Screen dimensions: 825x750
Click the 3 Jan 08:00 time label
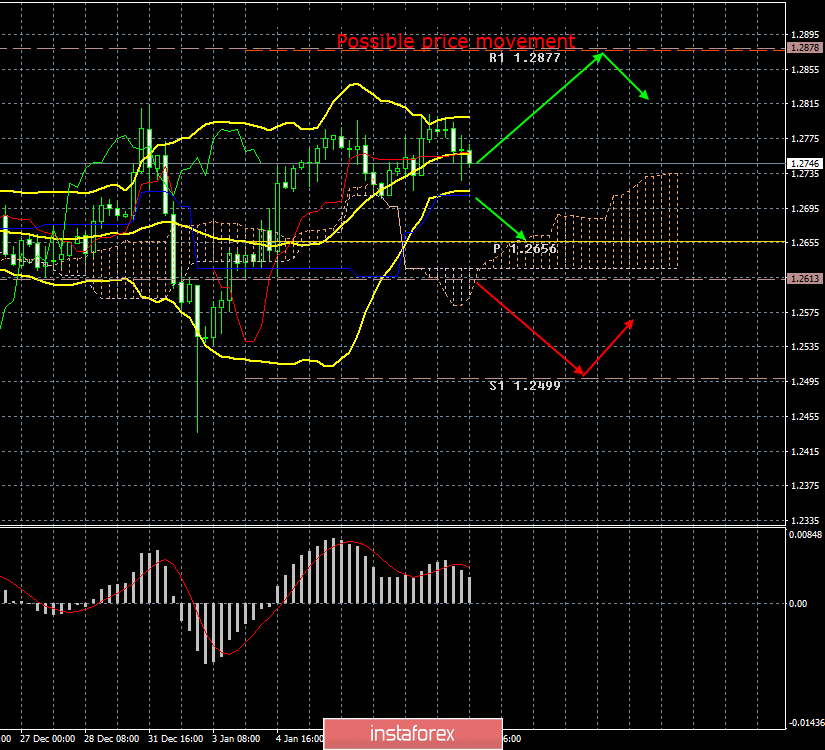(236, 739)
